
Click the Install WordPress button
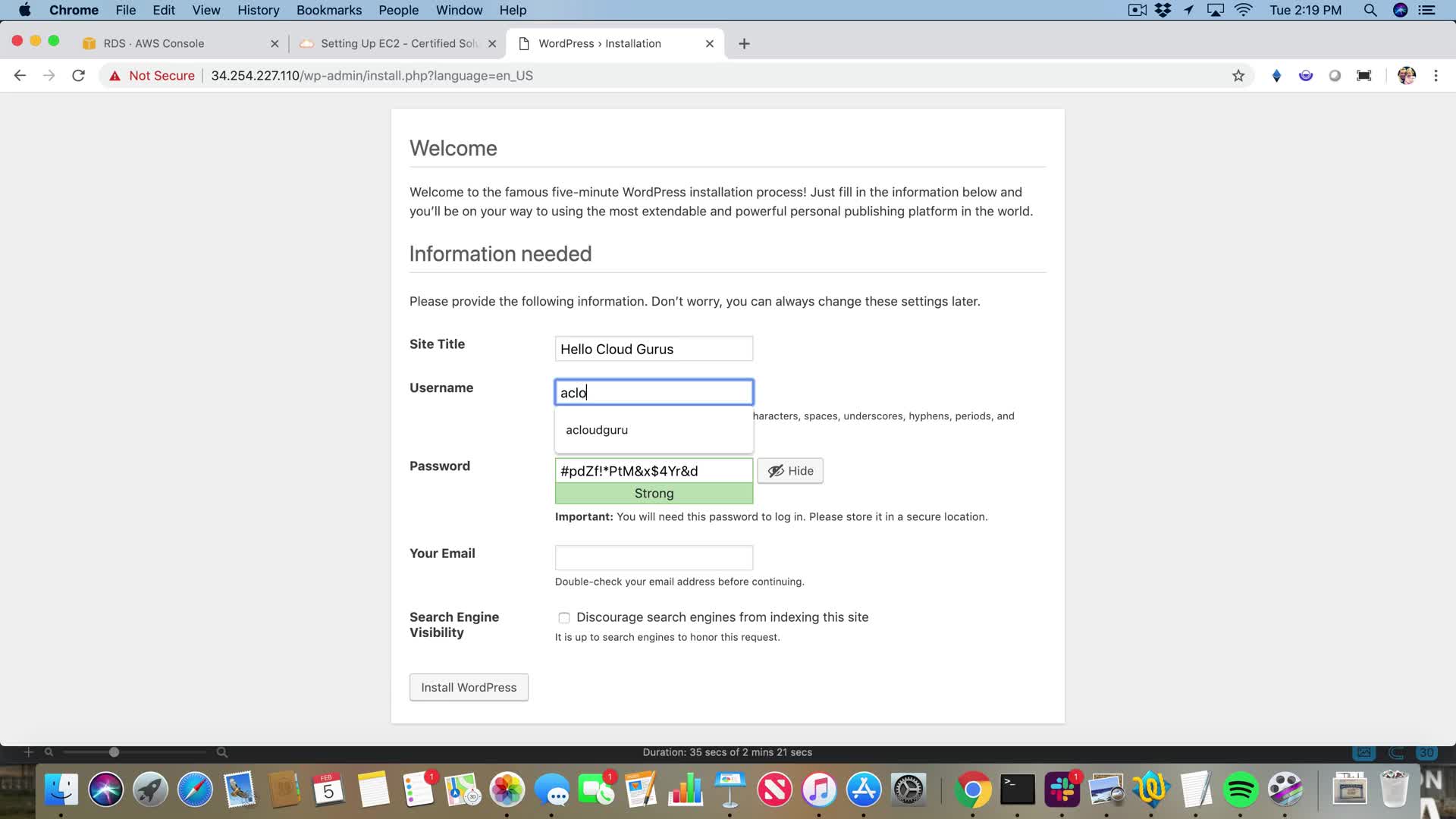469,688
